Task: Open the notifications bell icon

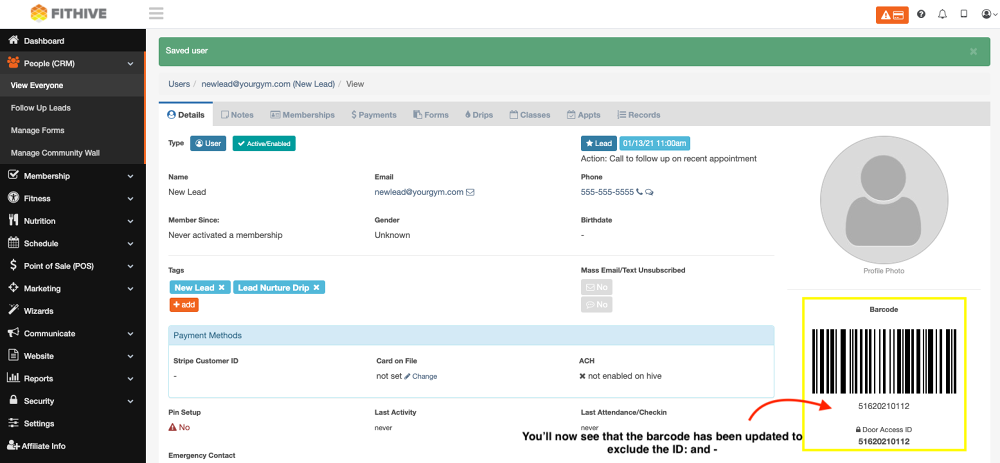Action: [942, 14]
